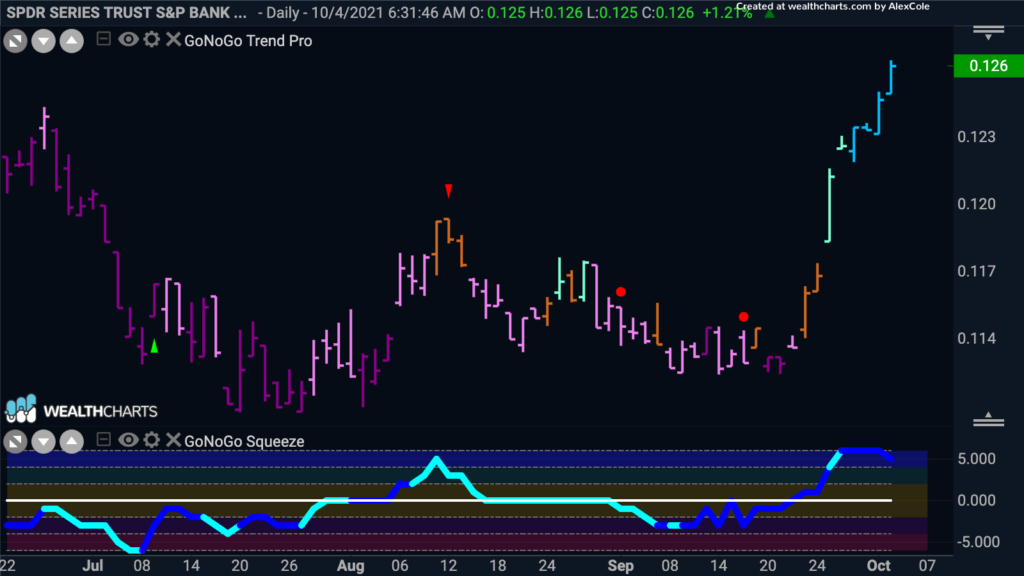Click the SPDR SERIES TRUST S&P BANK title
This screenshot has height=576, width=1024.
[127, 12]
